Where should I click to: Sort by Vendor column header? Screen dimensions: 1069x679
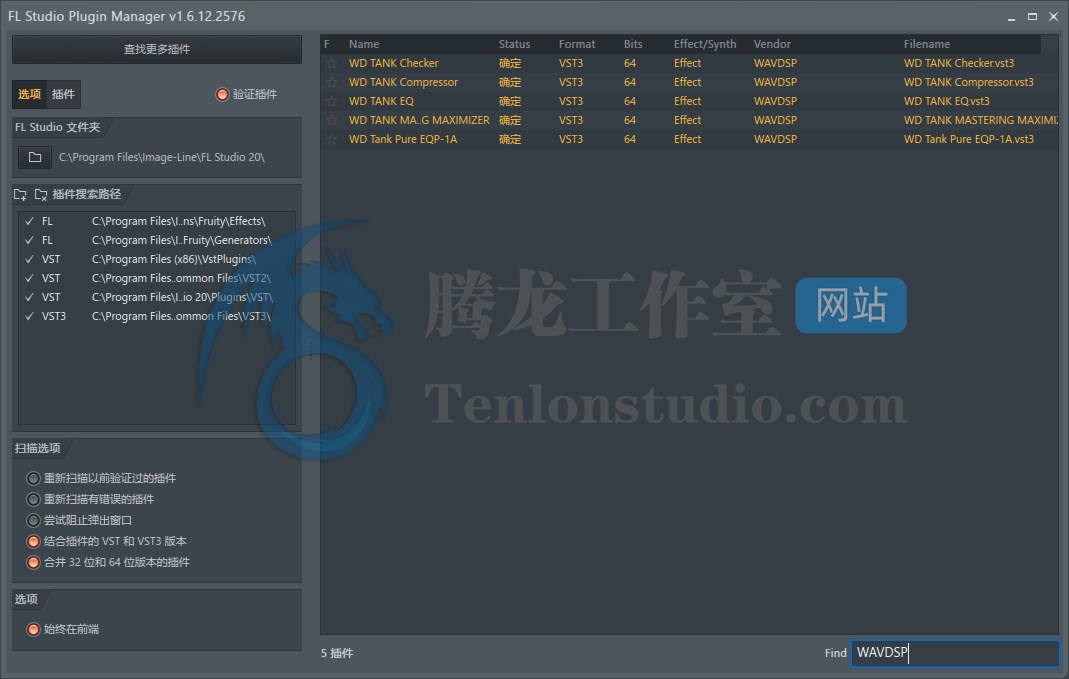coord(772,44)
